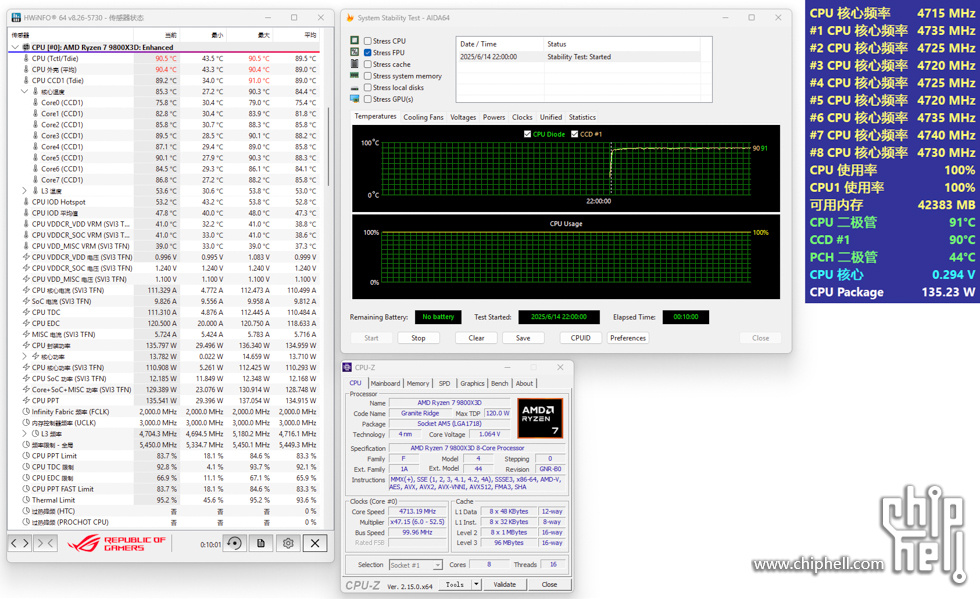Screen dimensions: 980x599
Task: Toggle the CPU Diode graph checkbox
Action: tap(528, 134)
